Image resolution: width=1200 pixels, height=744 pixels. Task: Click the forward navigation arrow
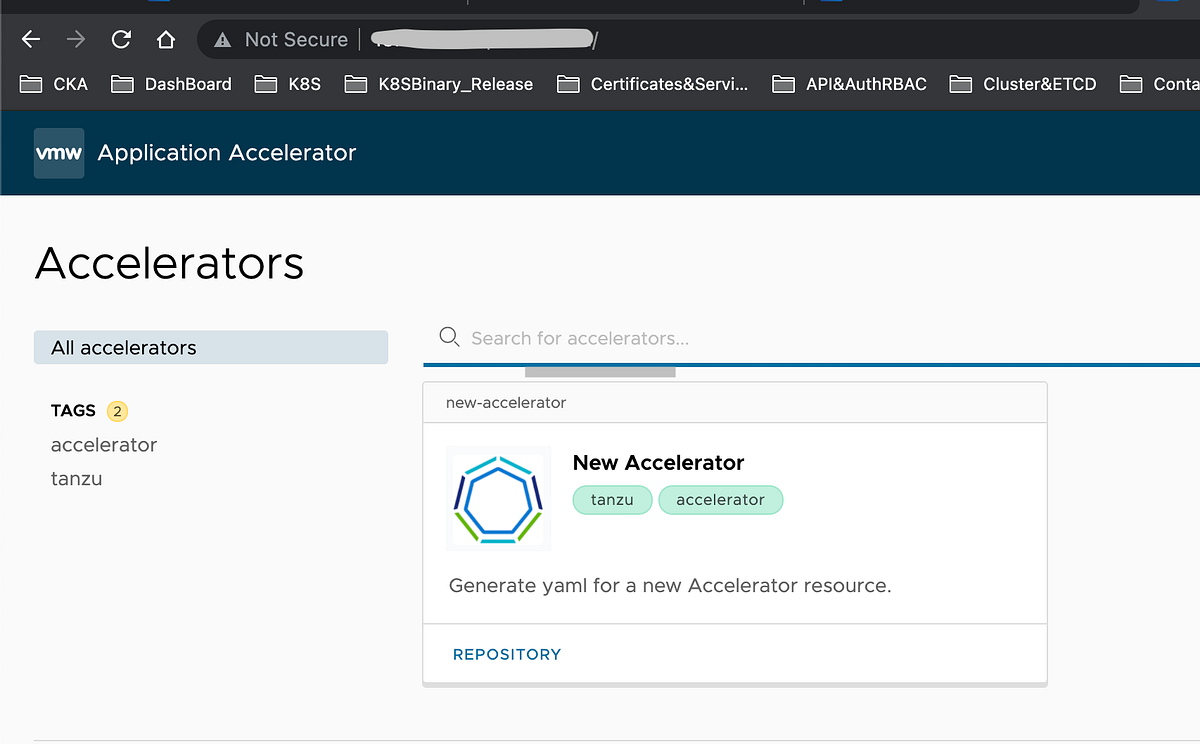(x=75, y=39)
